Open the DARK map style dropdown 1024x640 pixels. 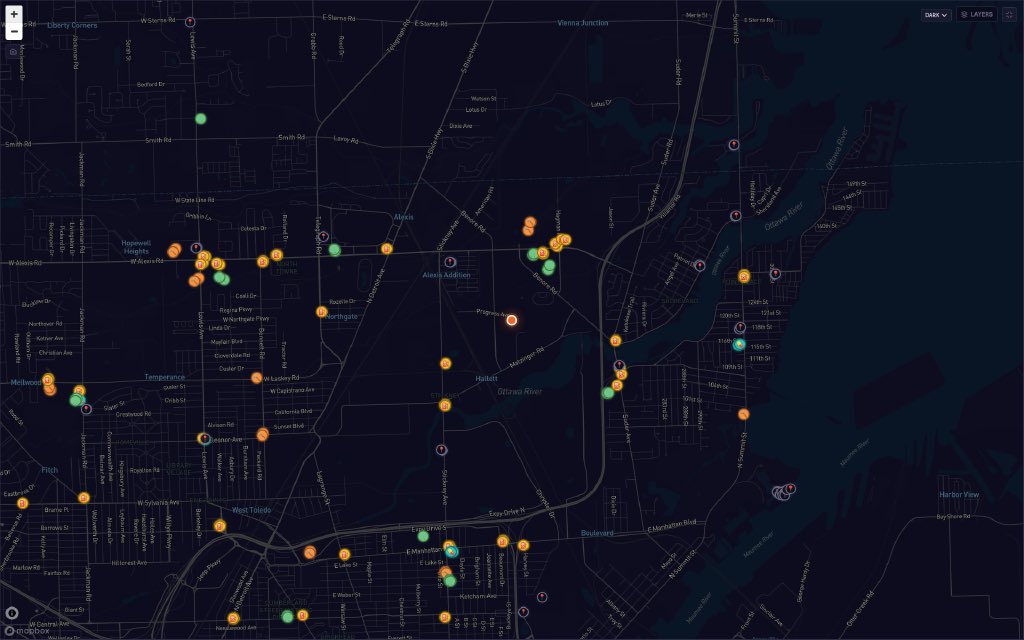tap(936, 15)
